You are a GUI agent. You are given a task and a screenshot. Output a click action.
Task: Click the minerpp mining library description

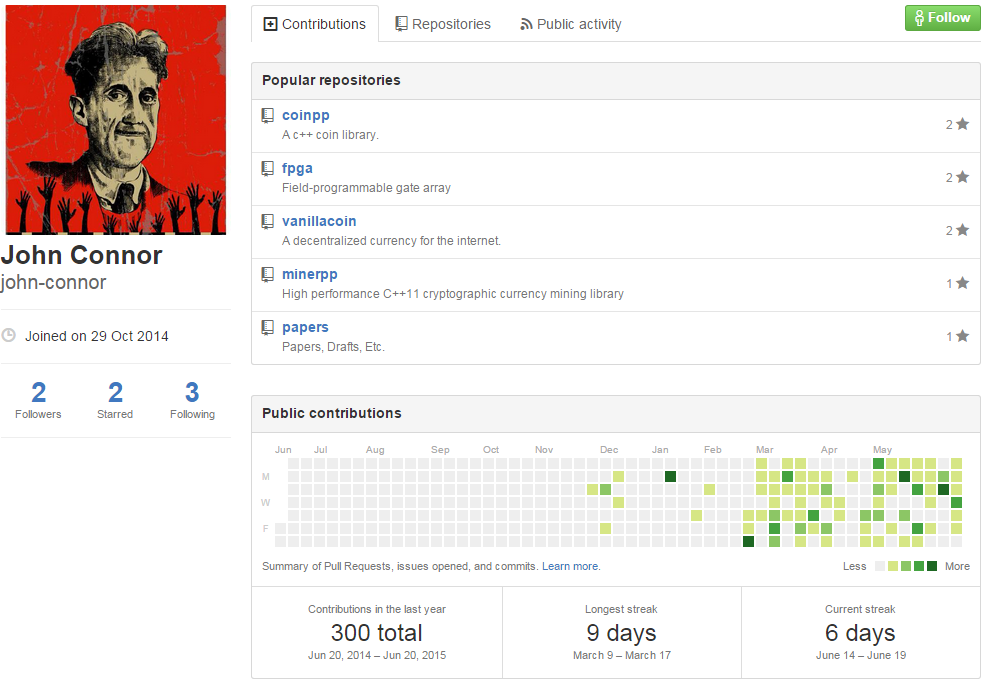(453, 294)
